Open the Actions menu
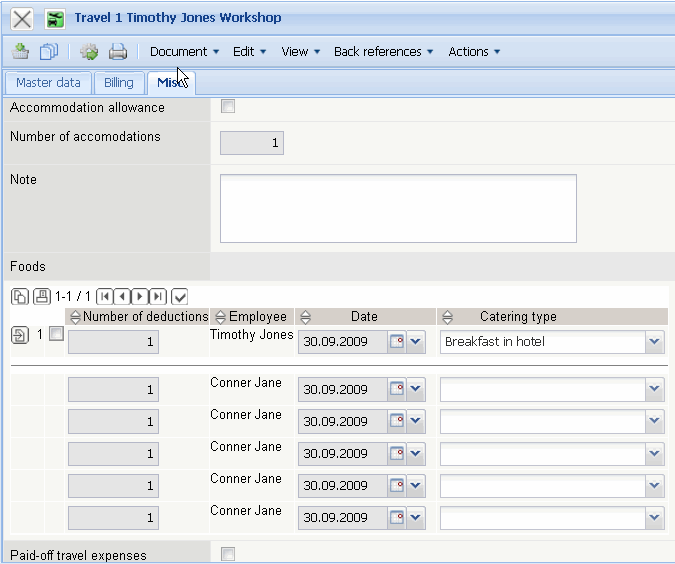 point(474,52)
